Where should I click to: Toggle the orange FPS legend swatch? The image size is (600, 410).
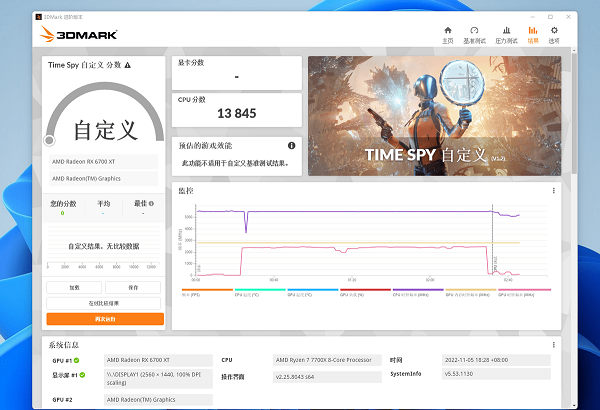click(207, 290)
